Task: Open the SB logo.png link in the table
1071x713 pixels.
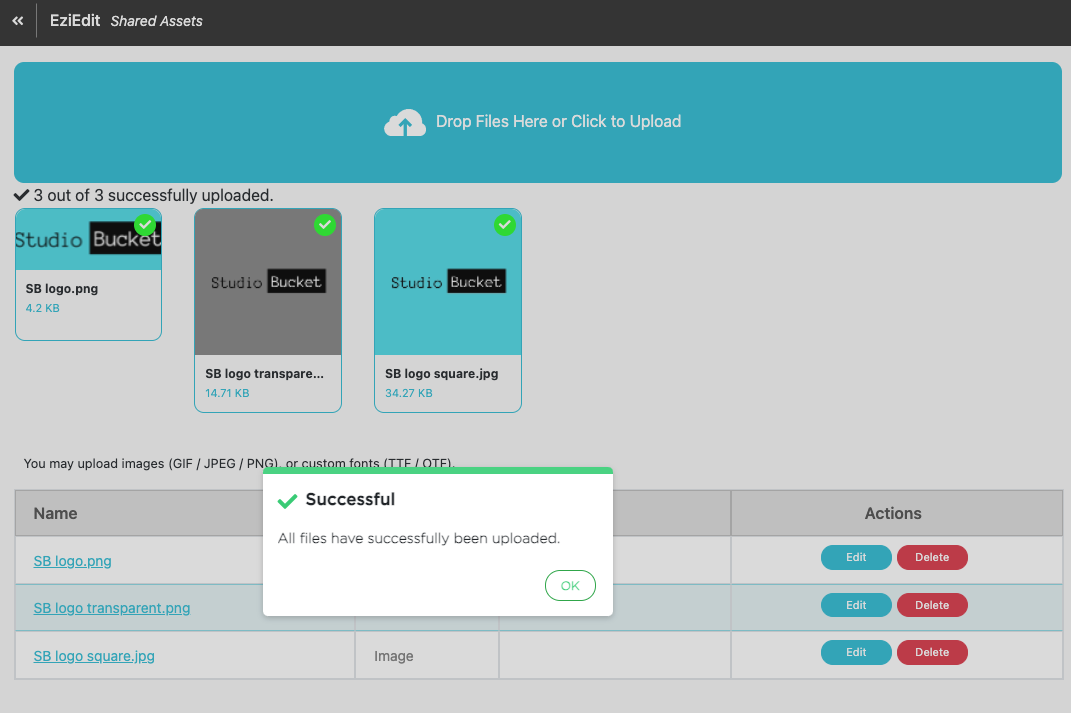Action: tap(72, 561)
